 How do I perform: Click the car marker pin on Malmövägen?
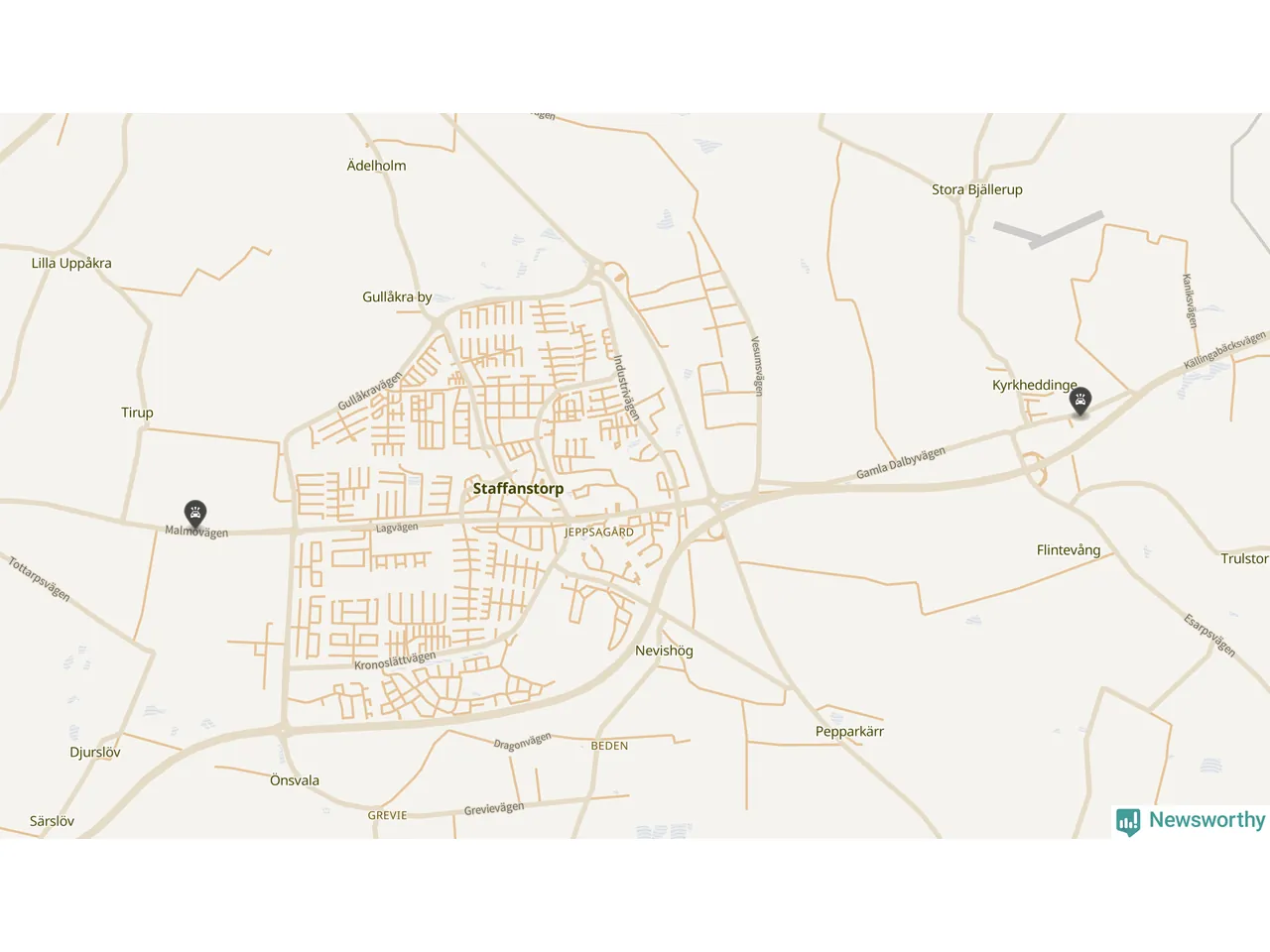click(x=195, y=514)
